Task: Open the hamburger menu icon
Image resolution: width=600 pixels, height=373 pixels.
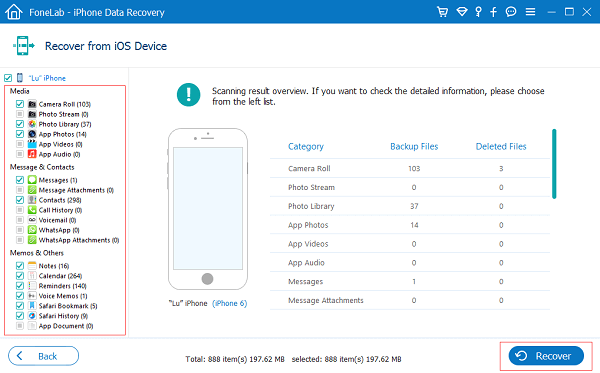Action: pyautogui.click(x=530, y=12)
